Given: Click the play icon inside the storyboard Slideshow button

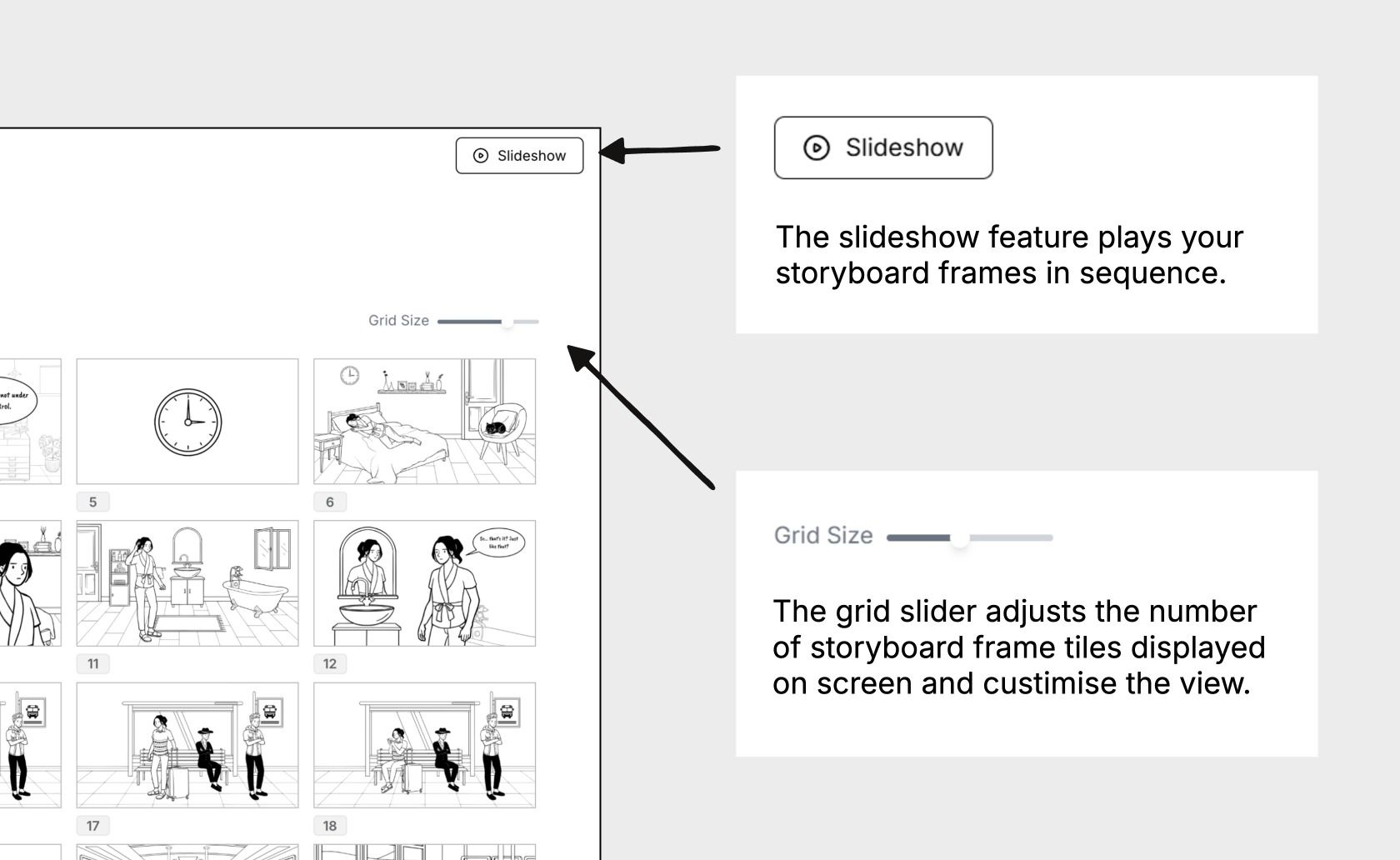Looking at the screenshot, I should coord(481,156).
